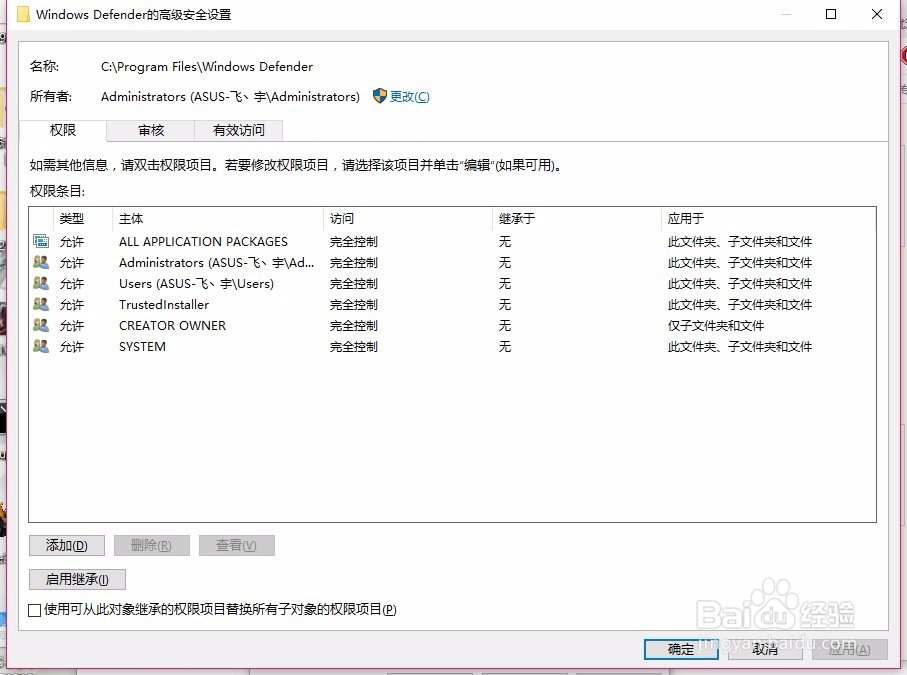The height and width of the screenshot is (675, 907).
Task: Select the Administrators (ASUS-飞丶宇\Ad... entry
Action: 216,263
